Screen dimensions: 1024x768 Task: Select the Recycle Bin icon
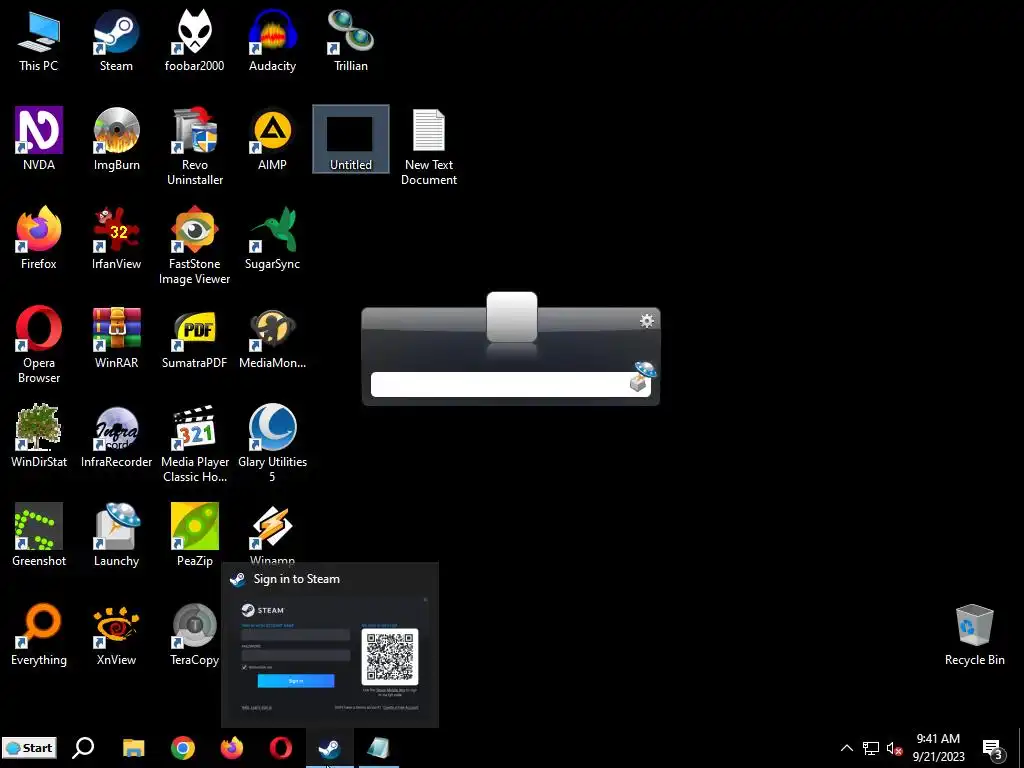click(974, 635)
